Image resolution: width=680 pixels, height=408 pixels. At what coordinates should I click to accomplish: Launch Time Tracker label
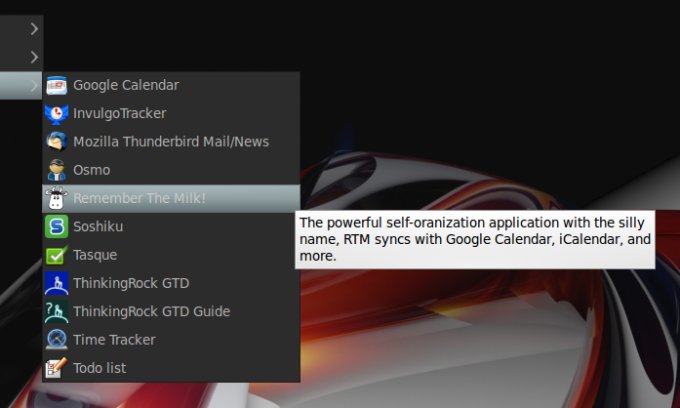(114, 340)
